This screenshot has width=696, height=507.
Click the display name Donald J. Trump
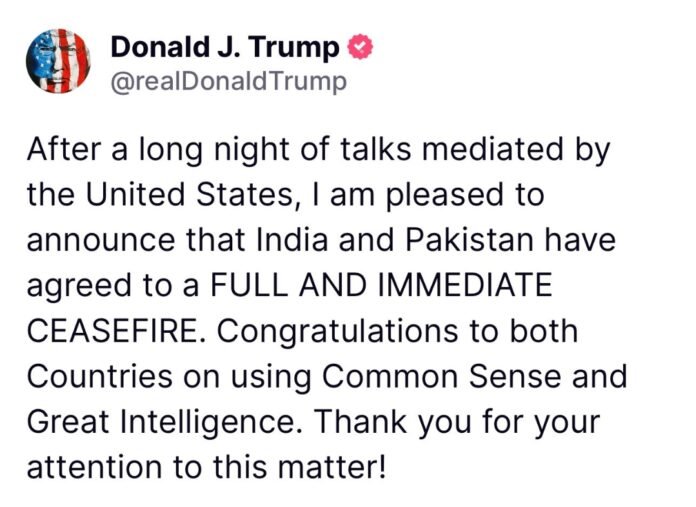click(x=226, y=47)
